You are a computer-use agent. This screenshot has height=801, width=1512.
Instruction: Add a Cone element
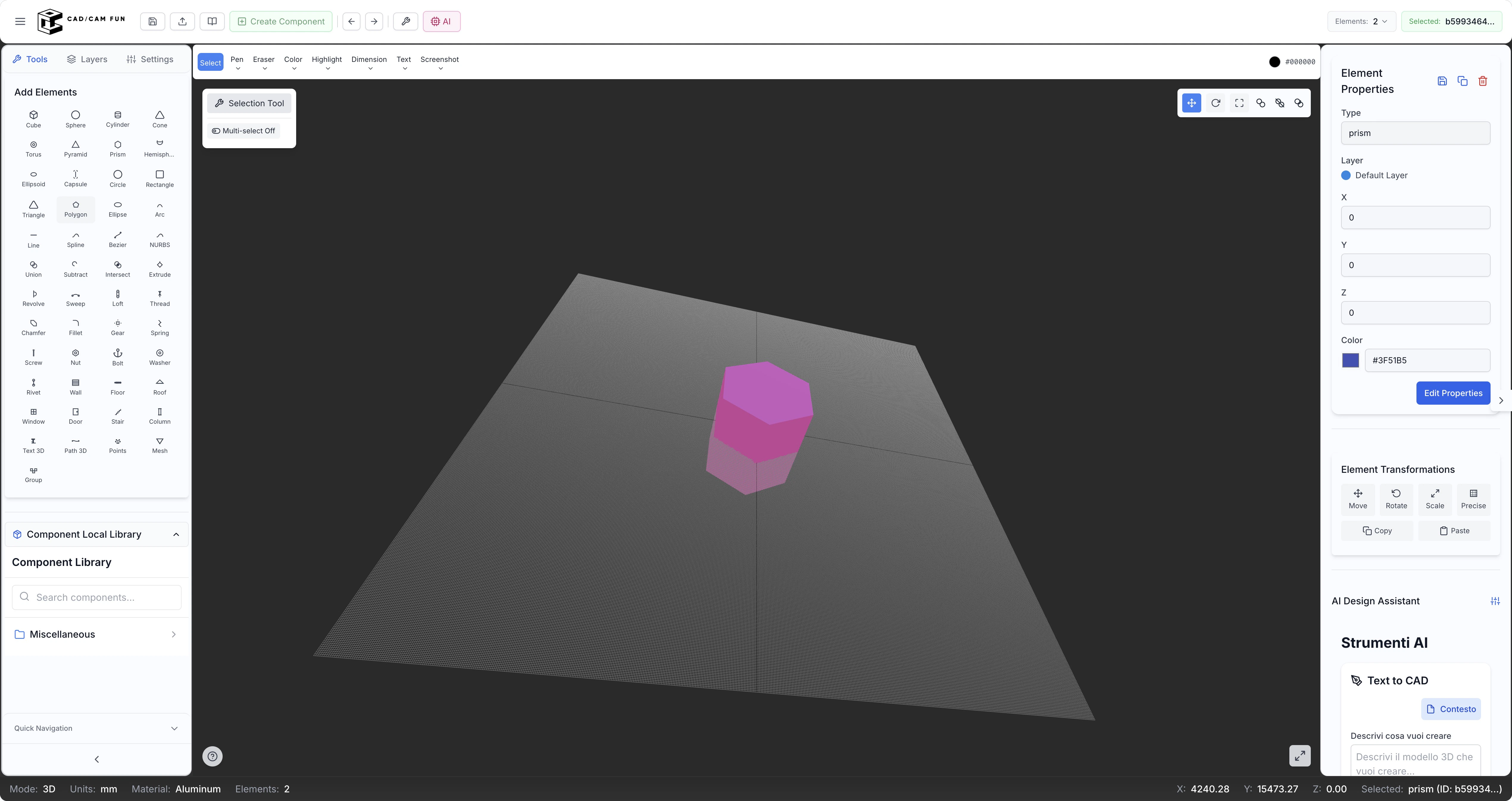point(160,119)
